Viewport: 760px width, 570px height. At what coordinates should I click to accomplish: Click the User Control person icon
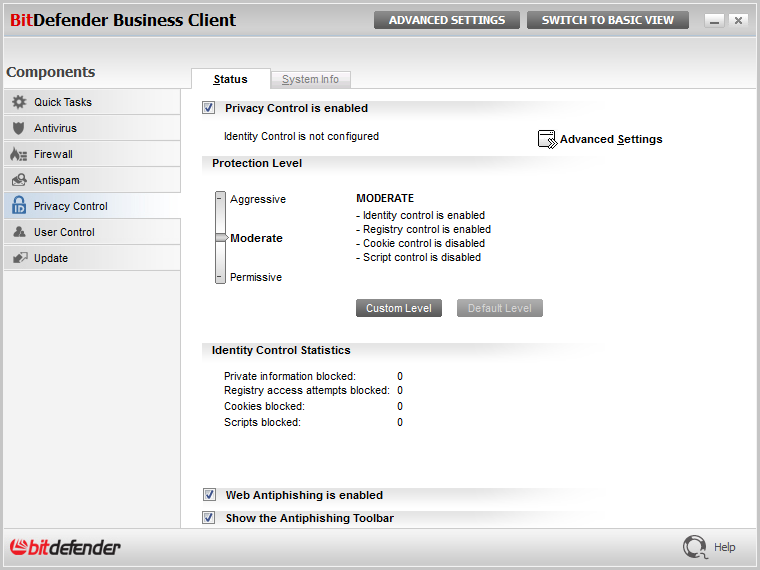pos(19,232)
